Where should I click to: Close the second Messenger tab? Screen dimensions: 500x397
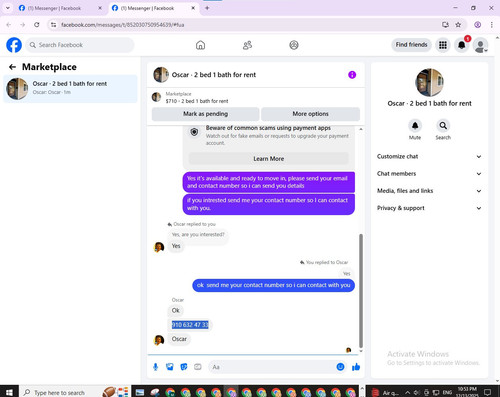tap(193, 8)
